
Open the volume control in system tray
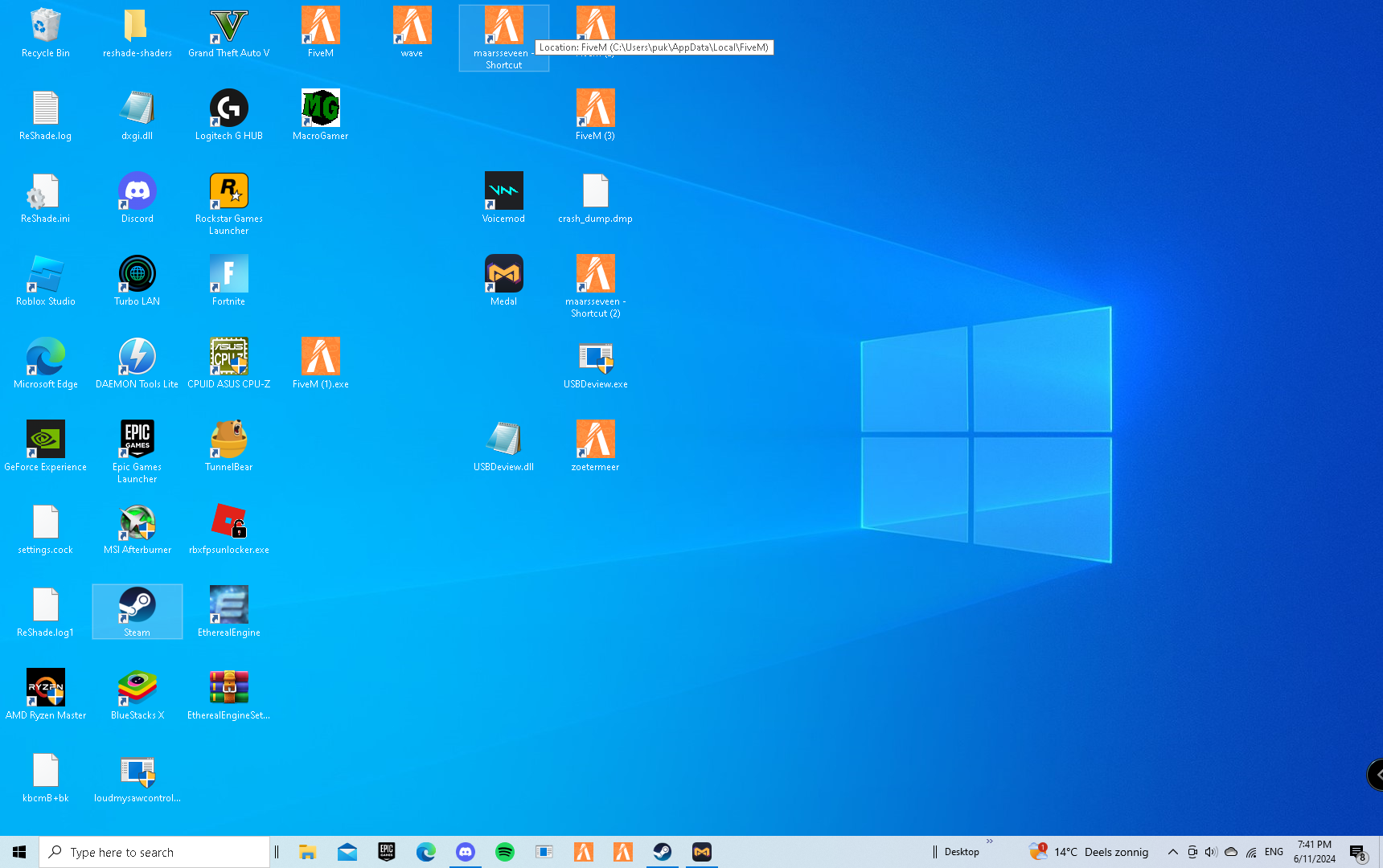point(1211,852)
